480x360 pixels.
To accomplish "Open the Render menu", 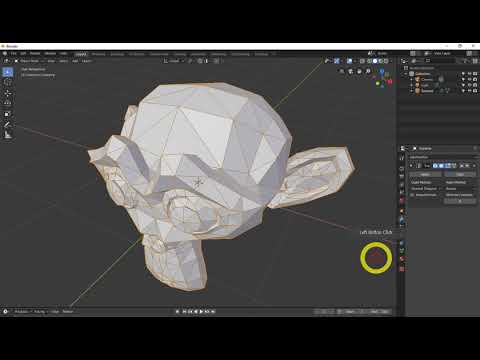I will pos(35,53).
